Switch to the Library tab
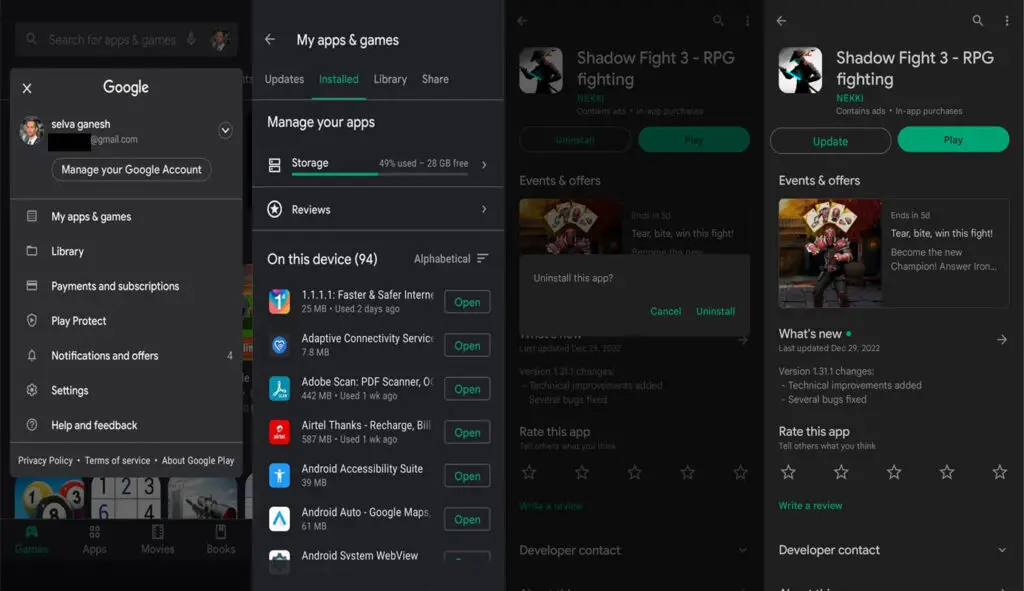Viewport: 1024px width, 591px height. coord(390,79)
